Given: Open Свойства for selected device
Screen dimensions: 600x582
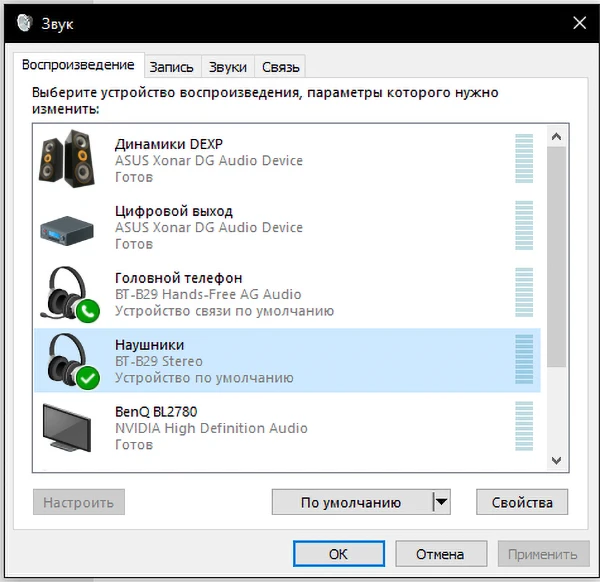Looking at the screenshot, I should click(x=522, y=502).
